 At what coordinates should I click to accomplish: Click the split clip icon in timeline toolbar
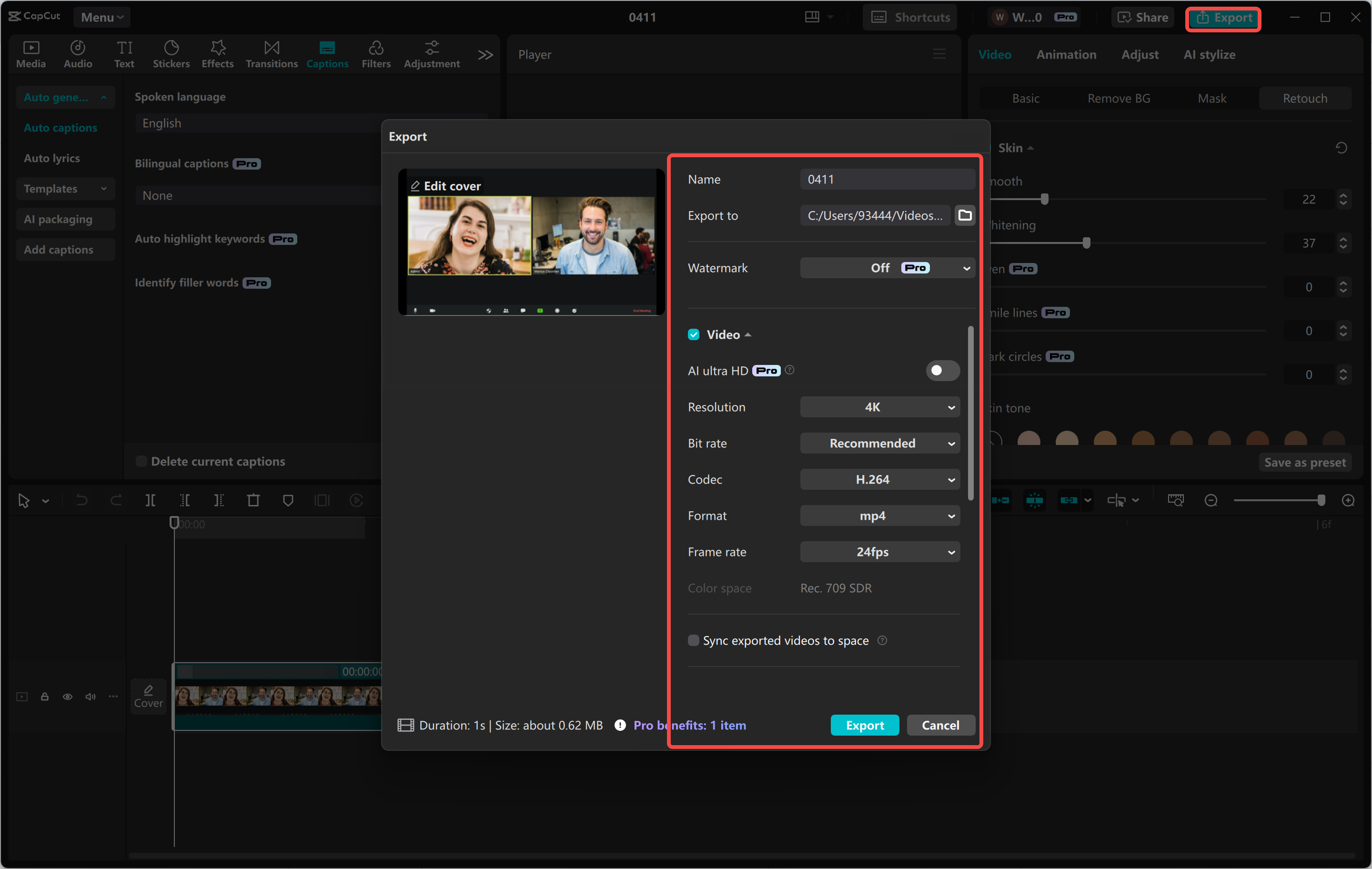pos(151,500)
